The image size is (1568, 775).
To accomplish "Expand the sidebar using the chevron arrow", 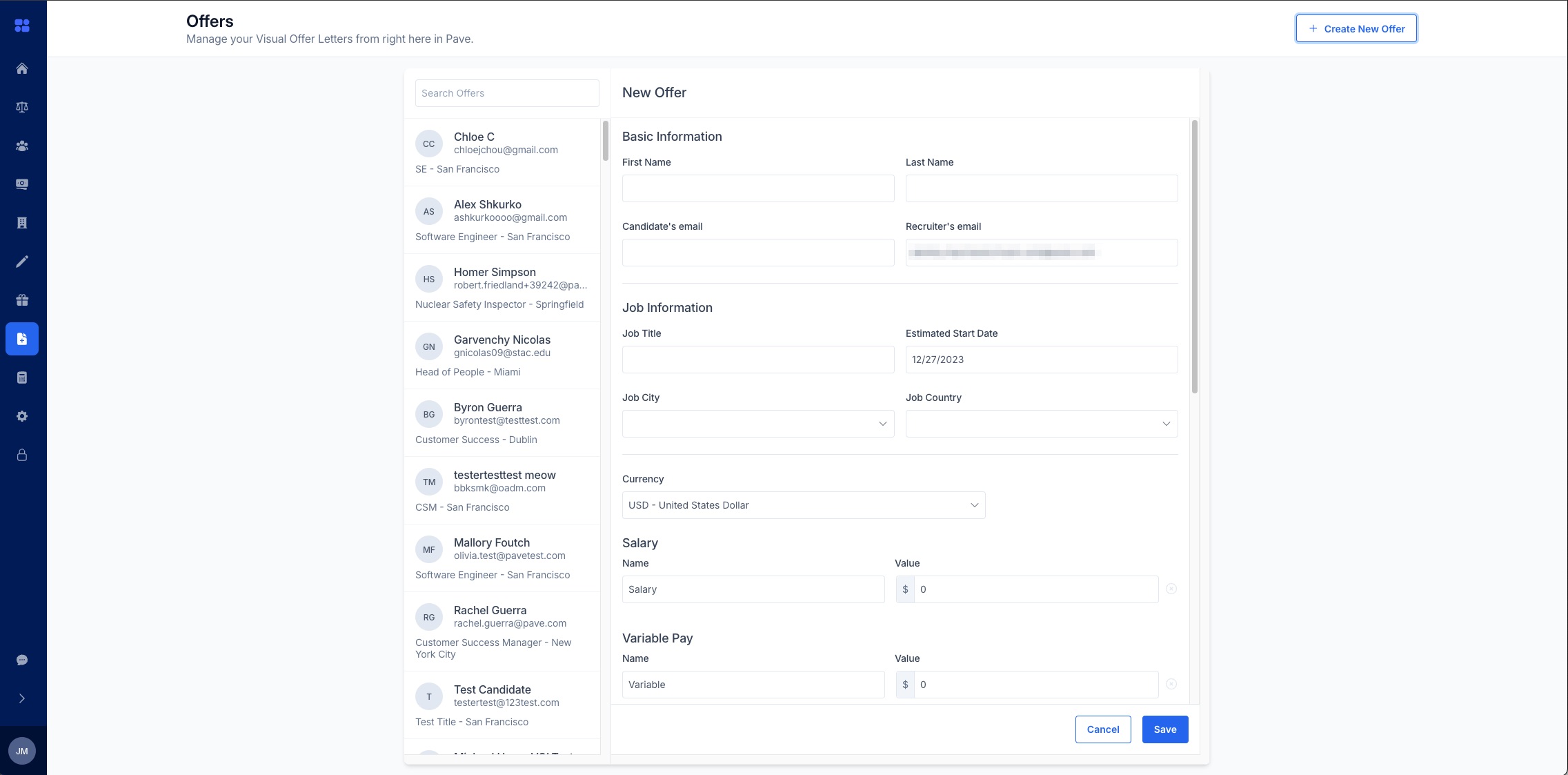I will (22, 698).
